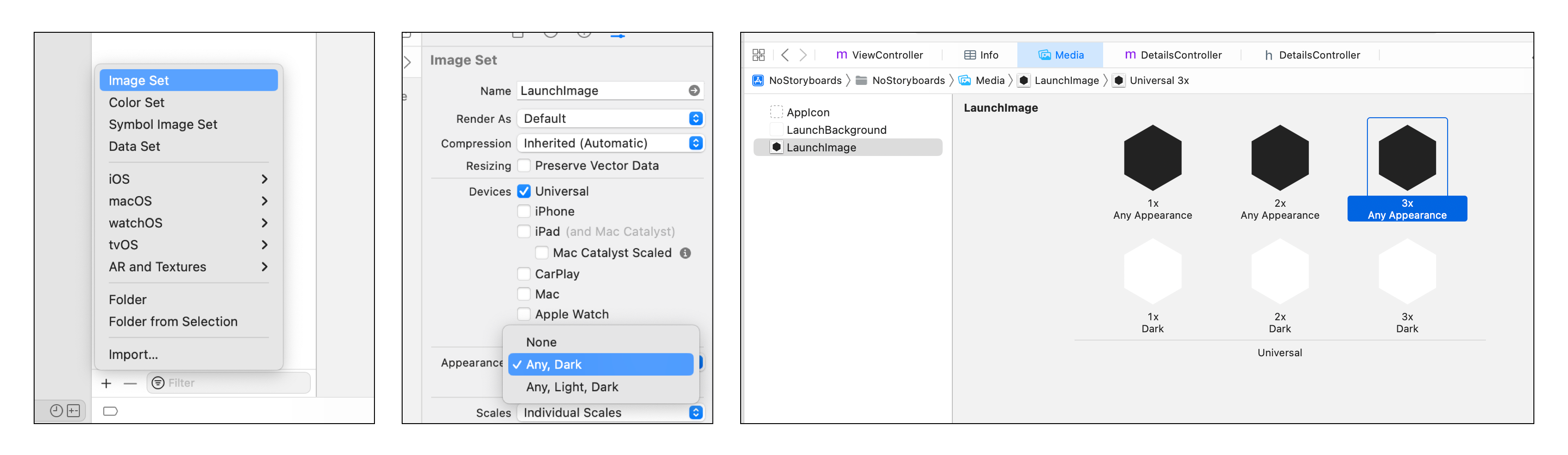Screen dimensions: 1568x455
Task: Edit the Name field LaunchImage
Action: click(x=610, y=91)
